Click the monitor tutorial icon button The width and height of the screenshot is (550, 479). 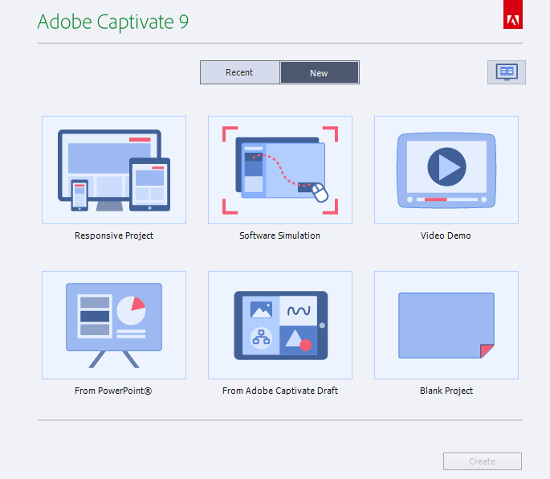(x=507, y=72)
